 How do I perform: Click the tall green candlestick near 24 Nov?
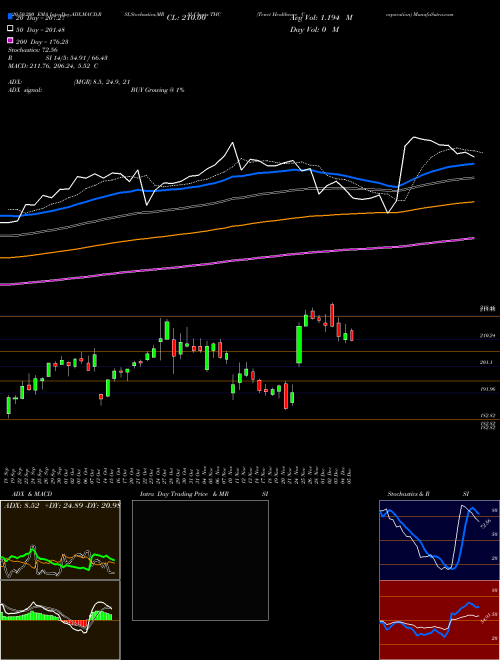299,345
